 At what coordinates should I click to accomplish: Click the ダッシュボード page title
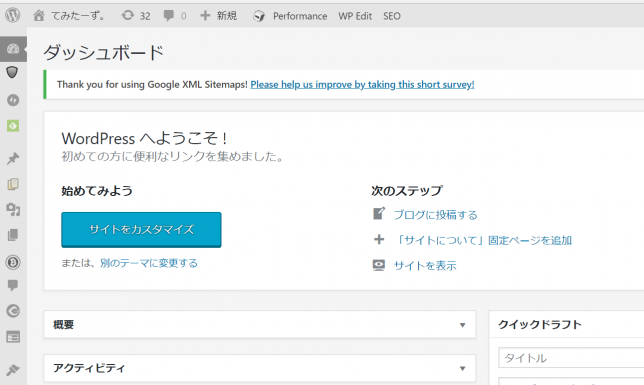click(x=104, y=53)
